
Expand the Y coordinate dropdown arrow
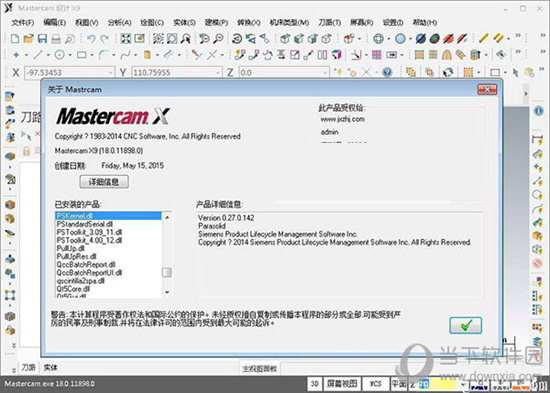pos(218,73)
